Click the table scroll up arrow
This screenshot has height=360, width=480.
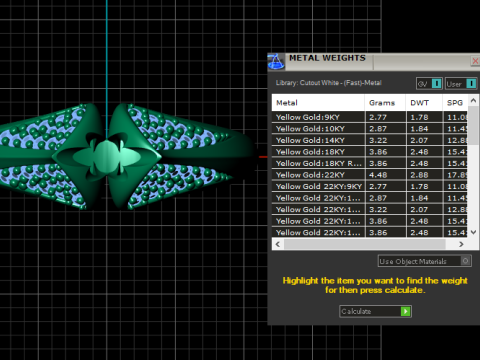(x=473, y=100)
